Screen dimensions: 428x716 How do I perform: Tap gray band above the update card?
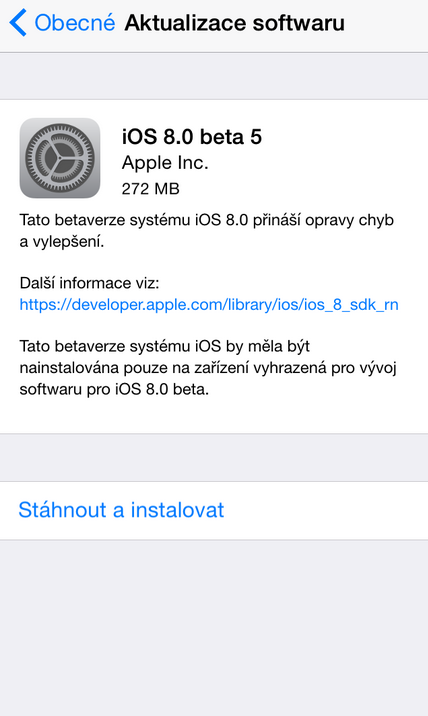[214, 76]
